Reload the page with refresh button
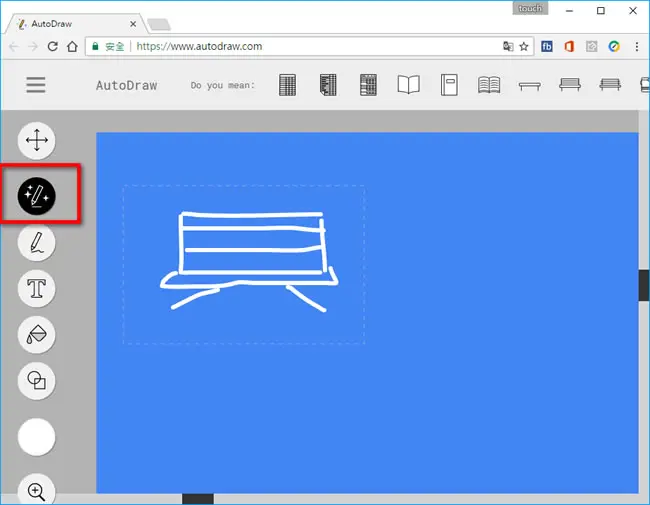Viewport: 650px width, 505px height. click(53, 46)
